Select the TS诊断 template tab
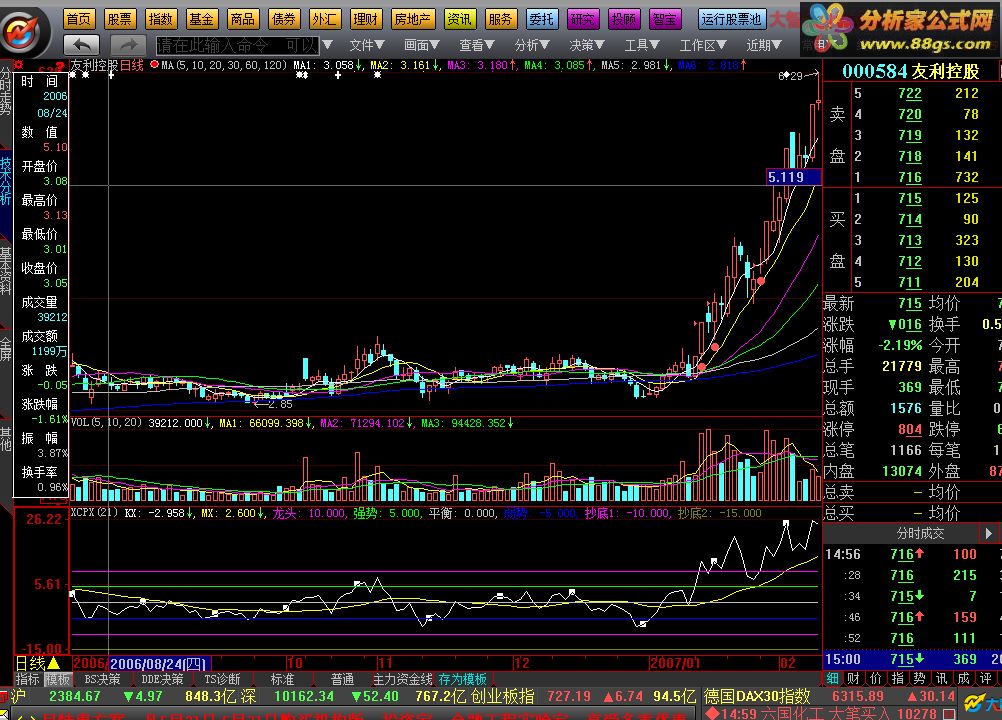This screenshot has width=1002, height=720. [222, 679]
